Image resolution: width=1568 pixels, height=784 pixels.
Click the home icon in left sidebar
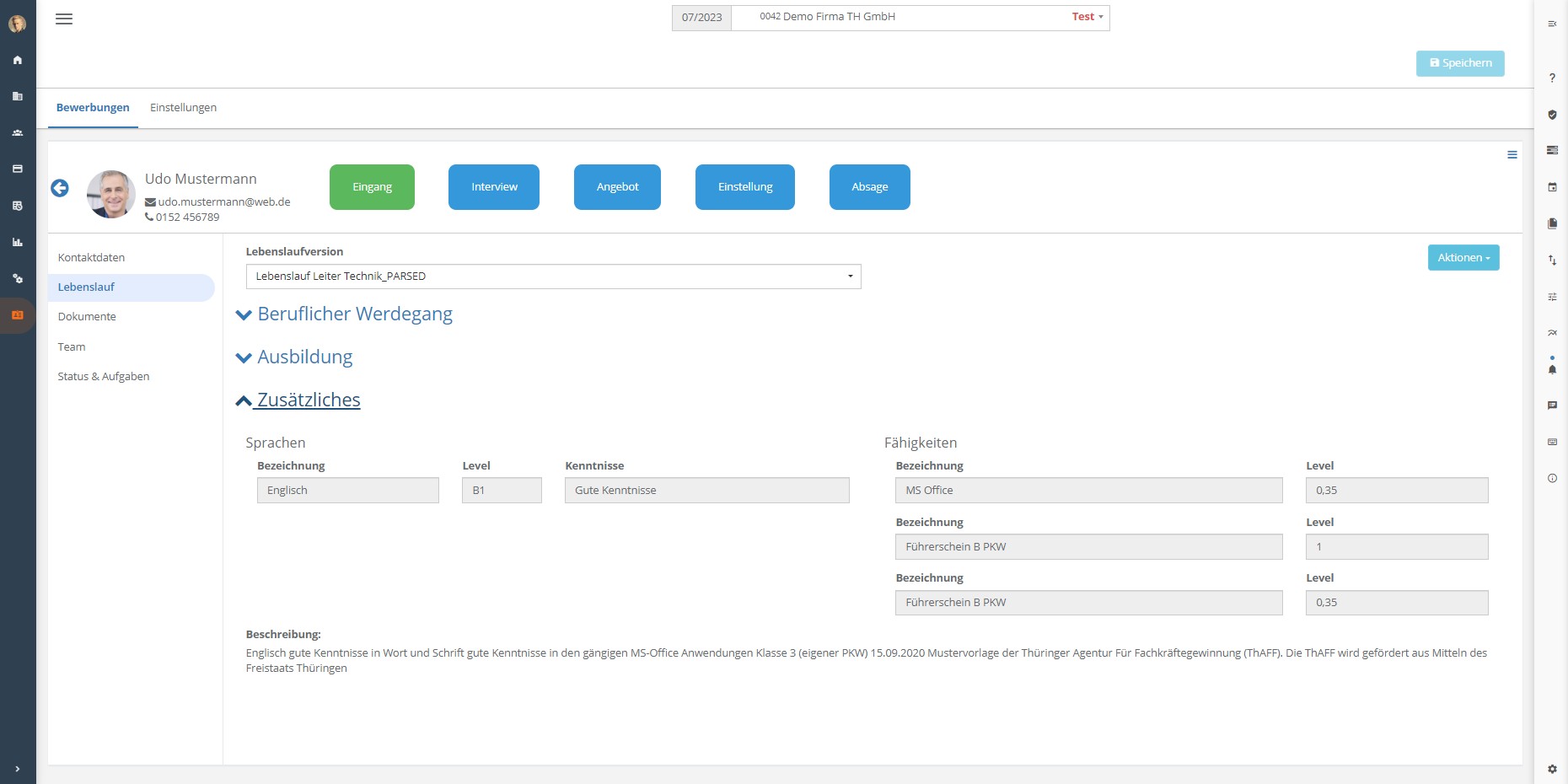coord(18,60)
